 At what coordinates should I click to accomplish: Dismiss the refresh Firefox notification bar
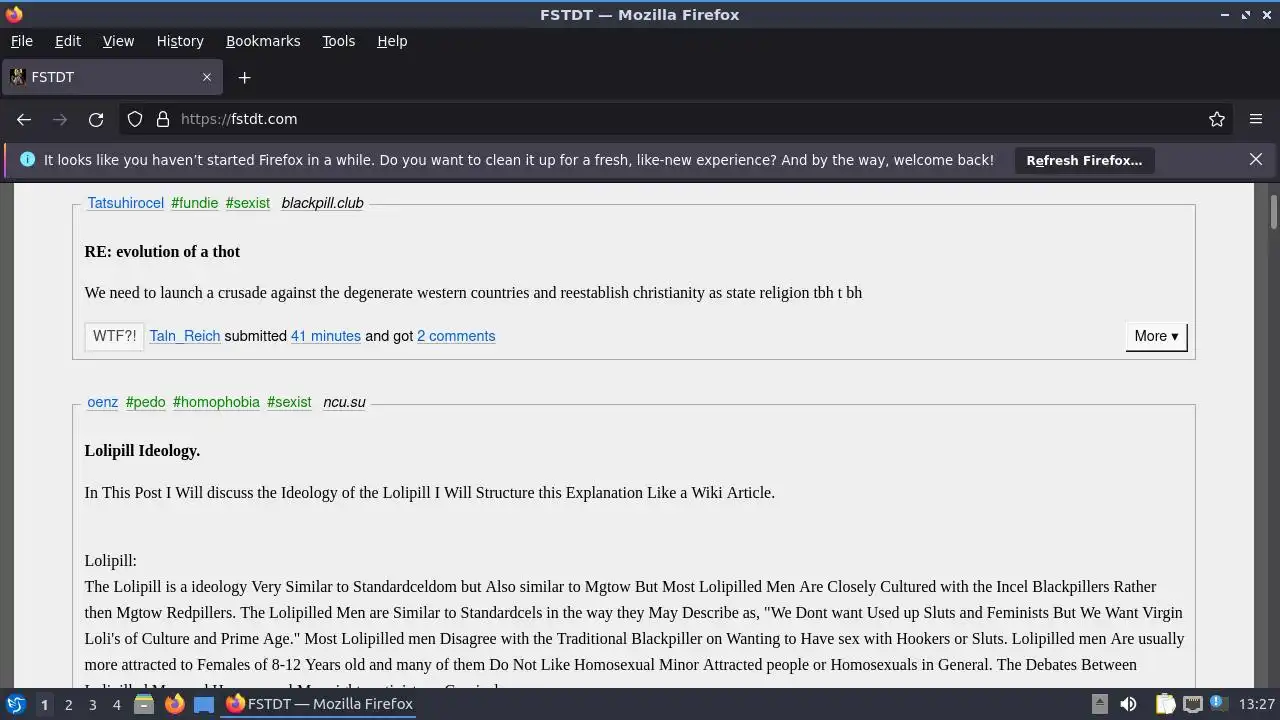(x=1256, y=160)
